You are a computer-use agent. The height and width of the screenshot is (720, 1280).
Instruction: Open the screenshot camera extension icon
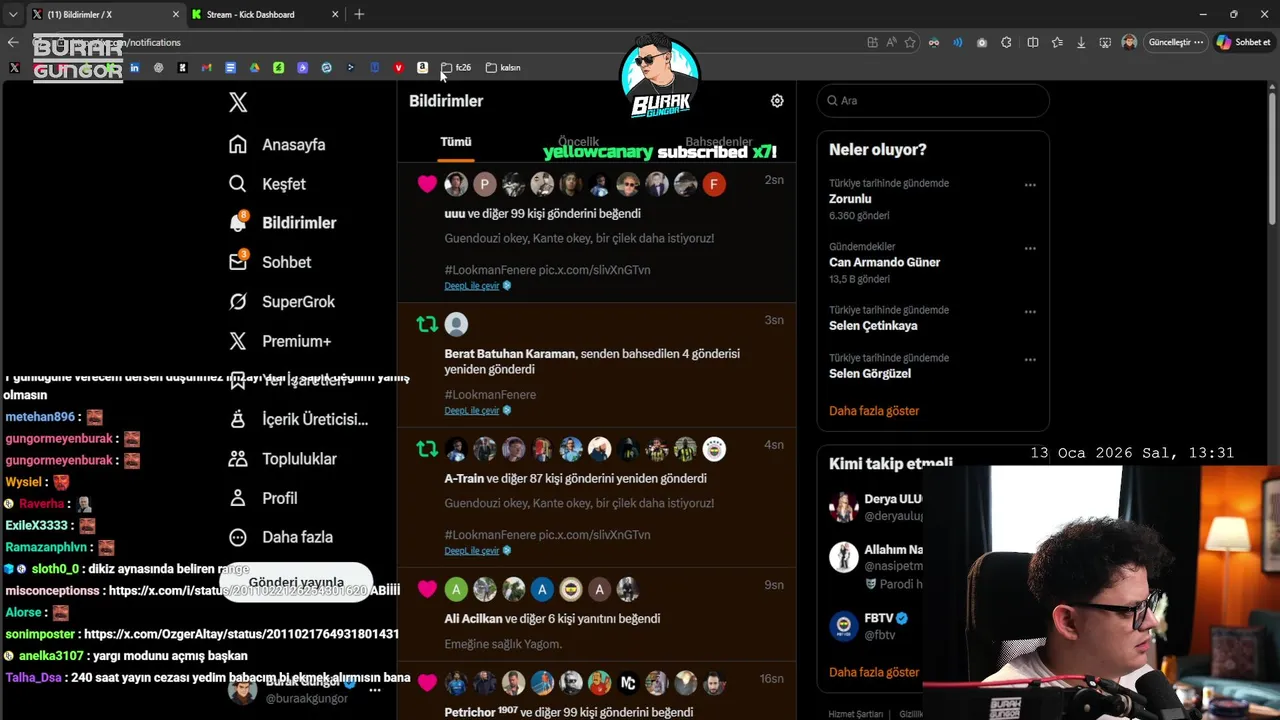pos(982,42)
